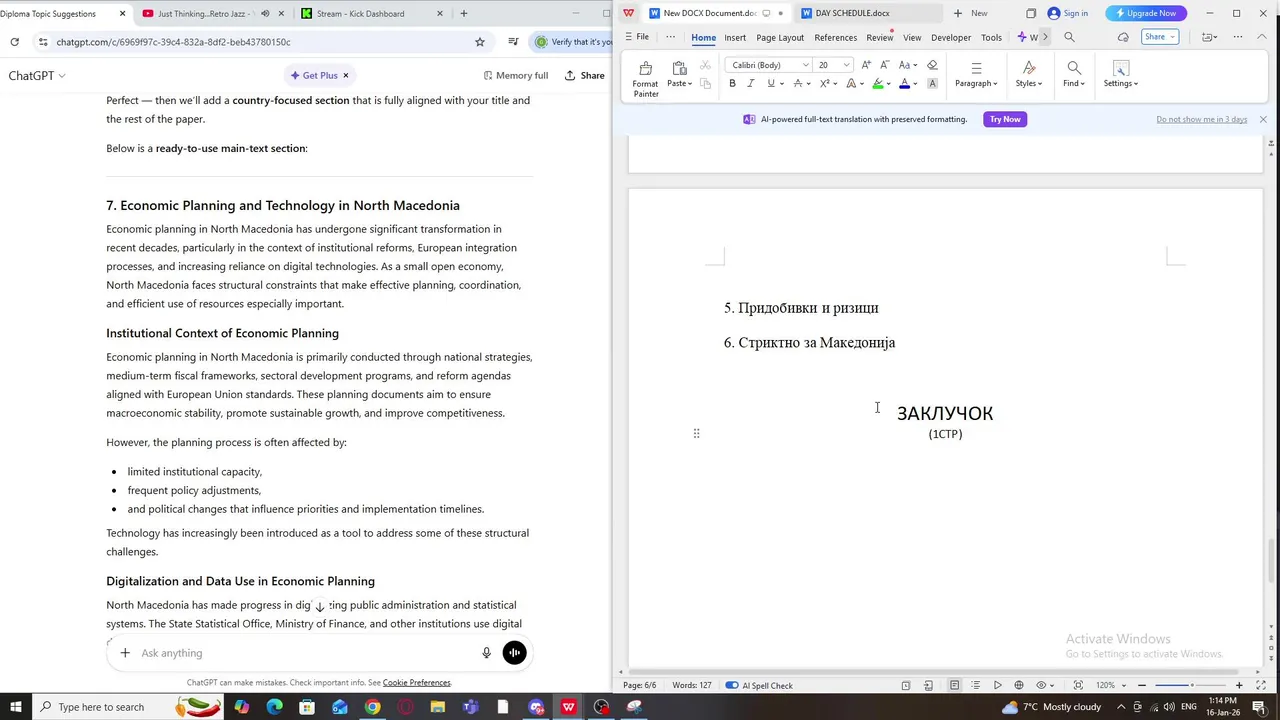Click the web layout globe icon
1280x720 pixels.
click(1019, 685)
